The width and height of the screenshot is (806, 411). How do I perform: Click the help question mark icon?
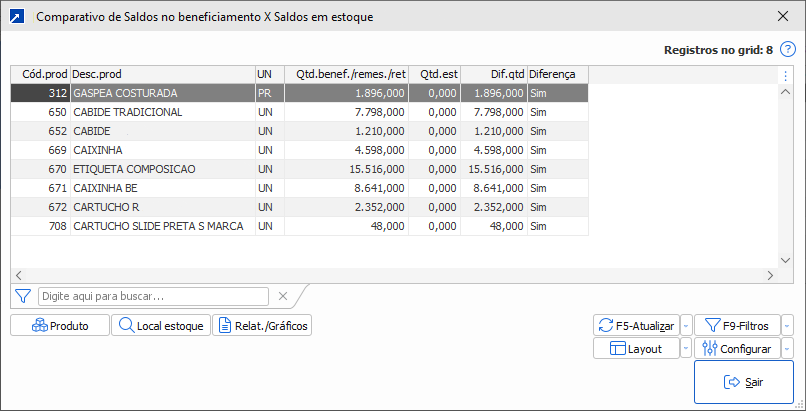click(787, 49)
